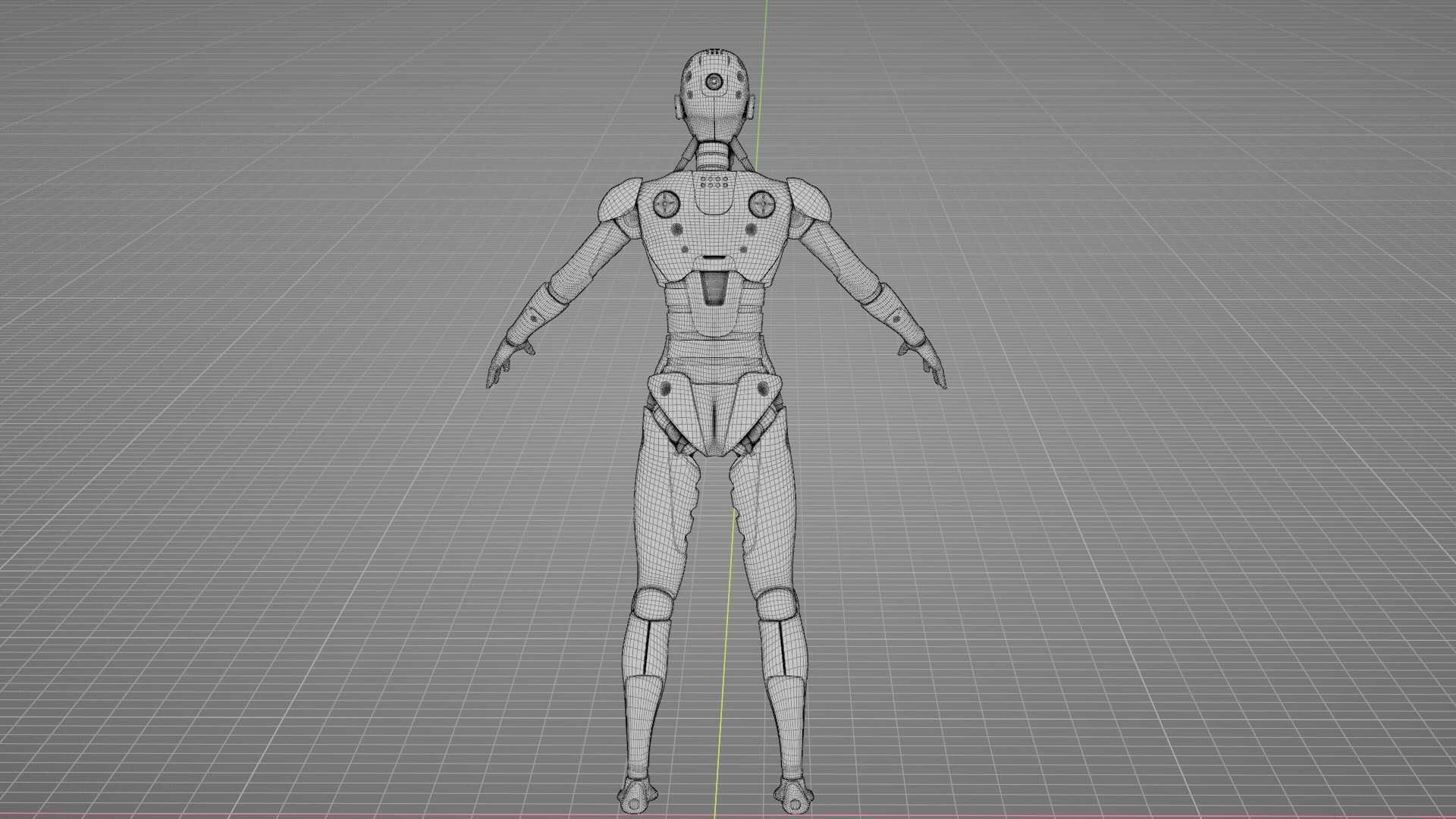Select the robot's right ear piece
Viewport: 1456px width, 819px height.
tap(750, 109)
